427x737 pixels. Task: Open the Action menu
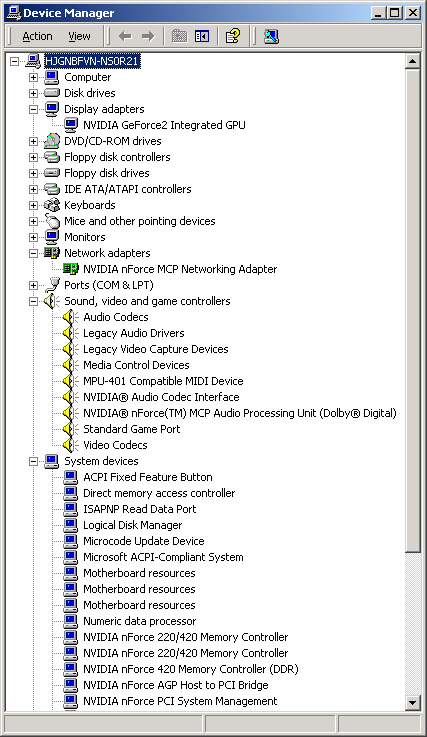37,36
